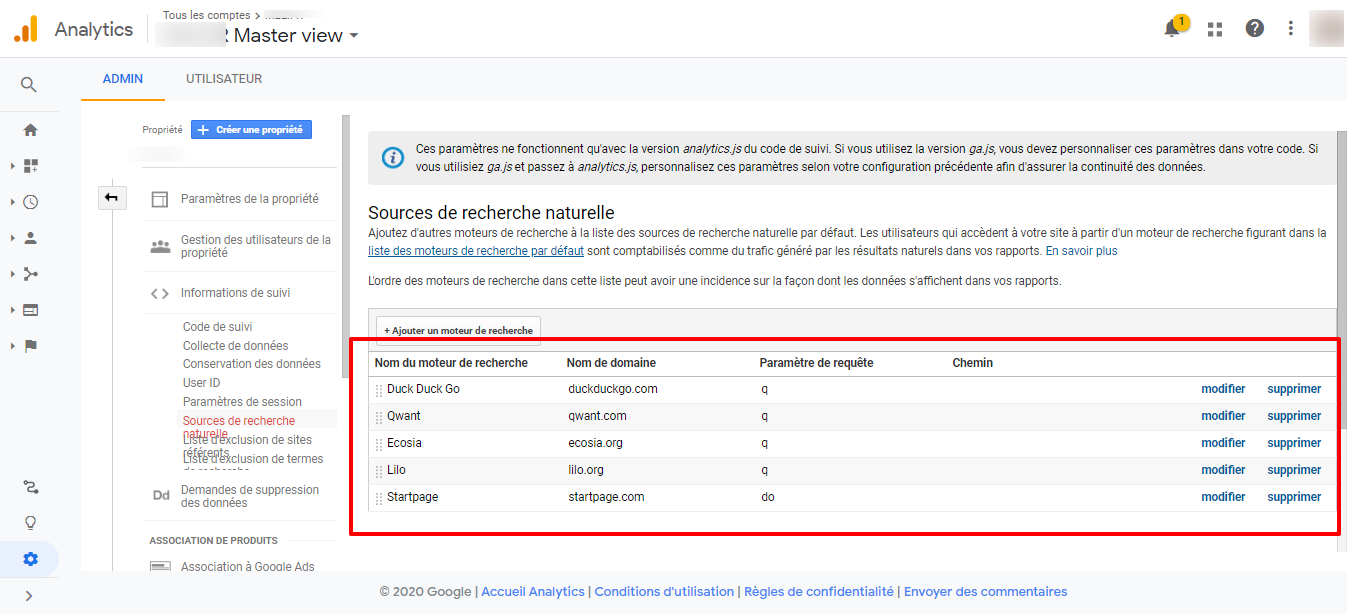
Task: Switch to the UTILISATEUR tab
Action: [224, 79]
